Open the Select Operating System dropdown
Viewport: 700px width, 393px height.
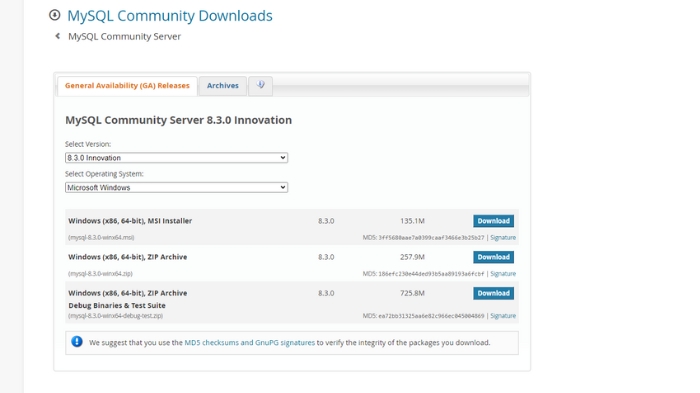pos(176,188)
